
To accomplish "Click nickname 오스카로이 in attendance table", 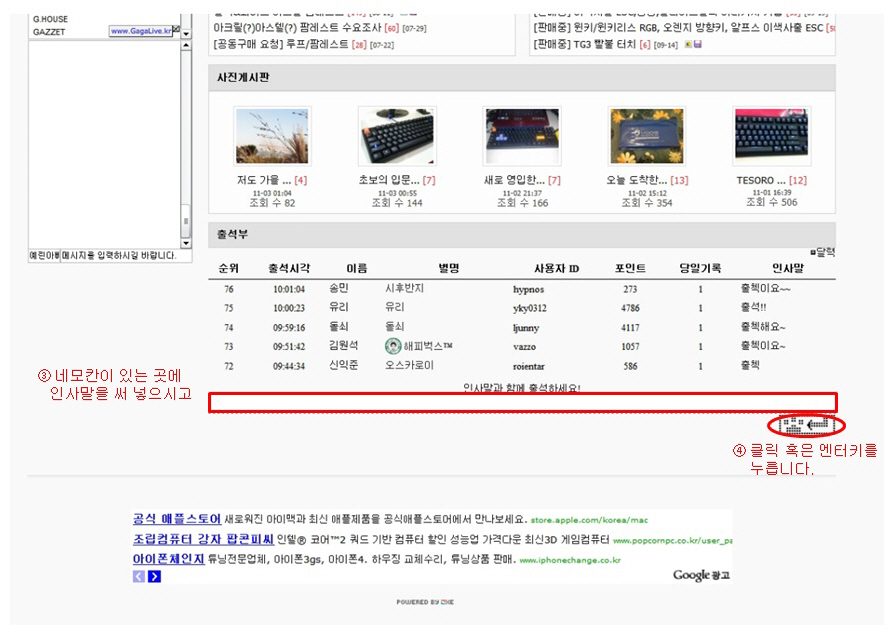I will [409, 365].
